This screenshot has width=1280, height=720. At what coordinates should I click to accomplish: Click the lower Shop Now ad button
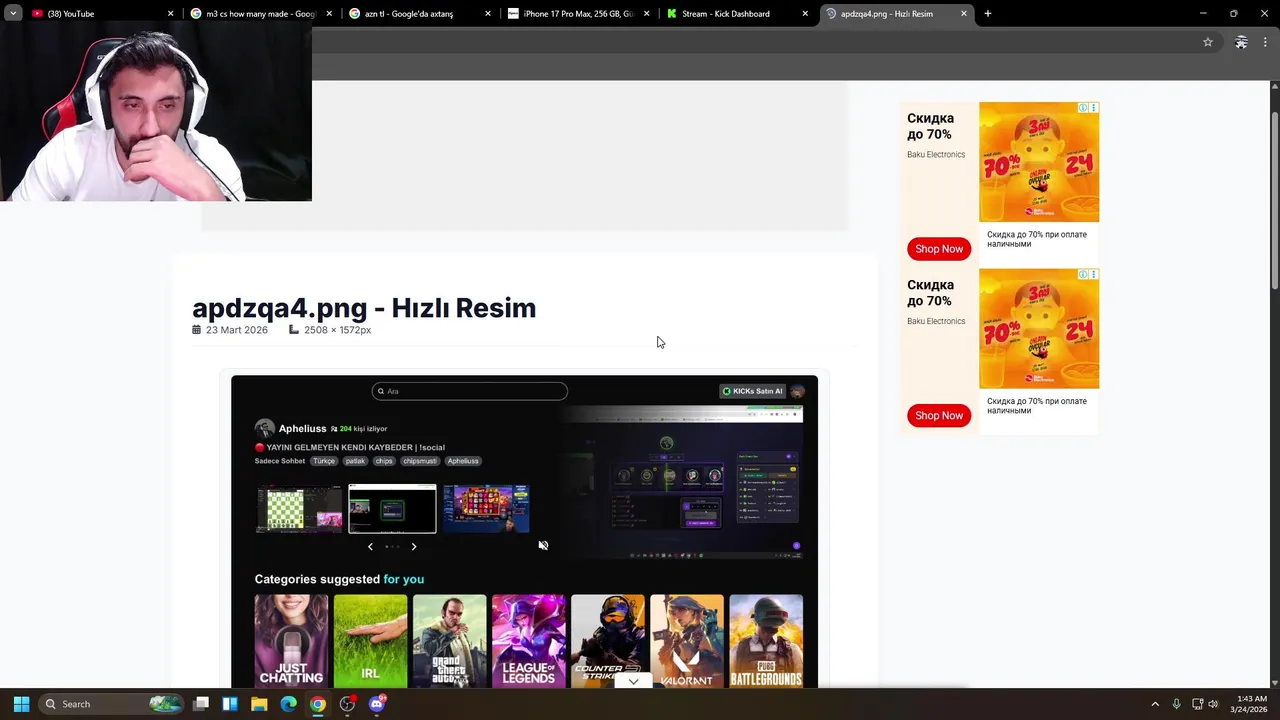coord(939,416)
